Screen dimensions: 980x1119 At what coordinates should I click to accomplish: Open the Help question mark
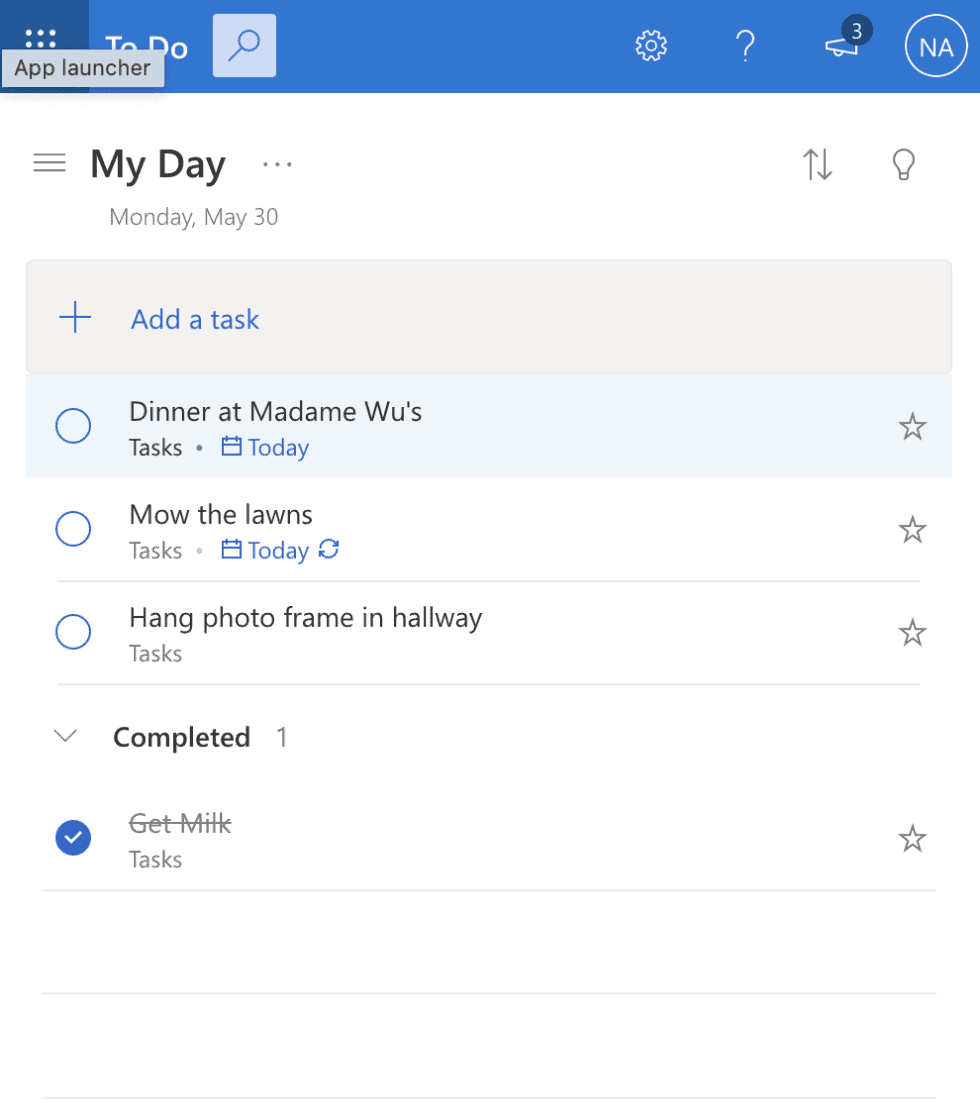pos(745,46)
